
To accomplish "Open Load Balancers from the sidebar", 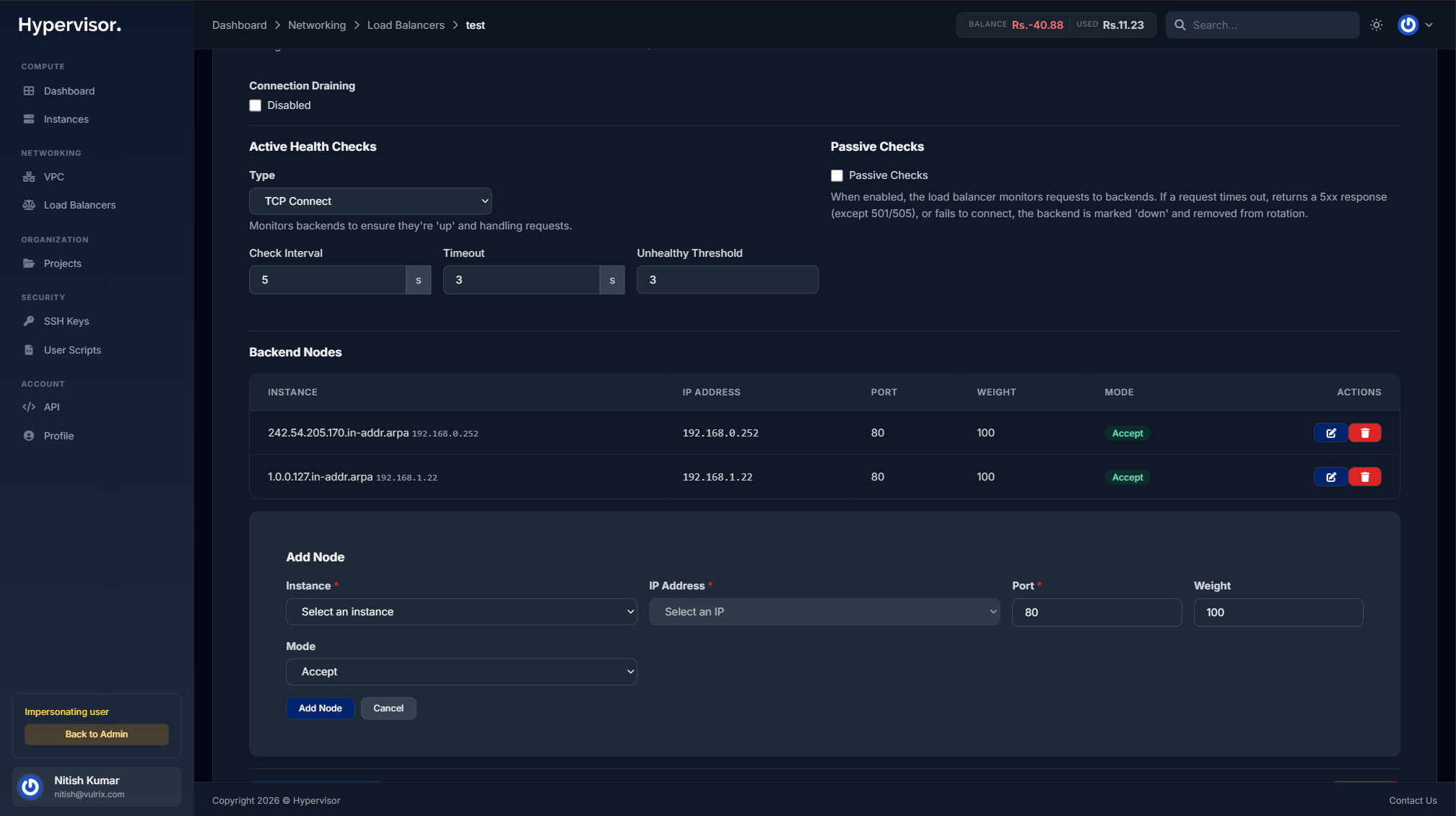I will click(79, 205).
